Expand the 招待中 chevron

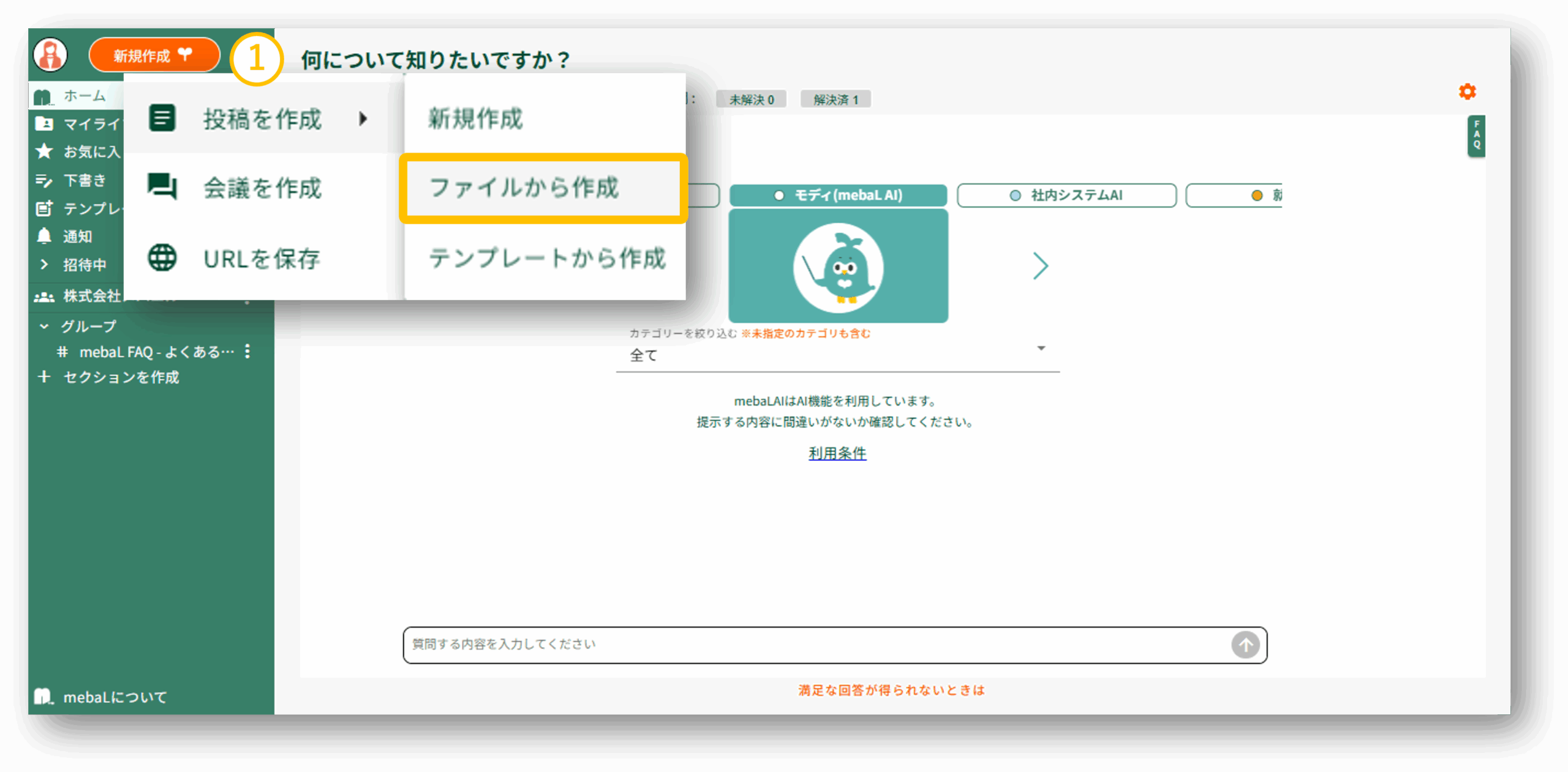click(43, 264)
